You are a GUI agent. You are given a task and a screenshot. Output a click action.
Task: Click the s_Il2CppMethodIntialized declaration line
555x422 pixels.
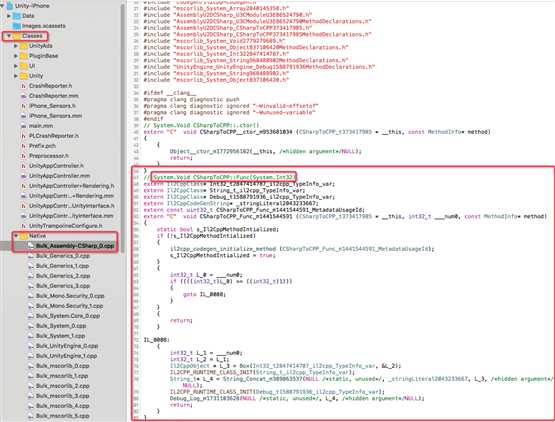[x=218, y=229]
